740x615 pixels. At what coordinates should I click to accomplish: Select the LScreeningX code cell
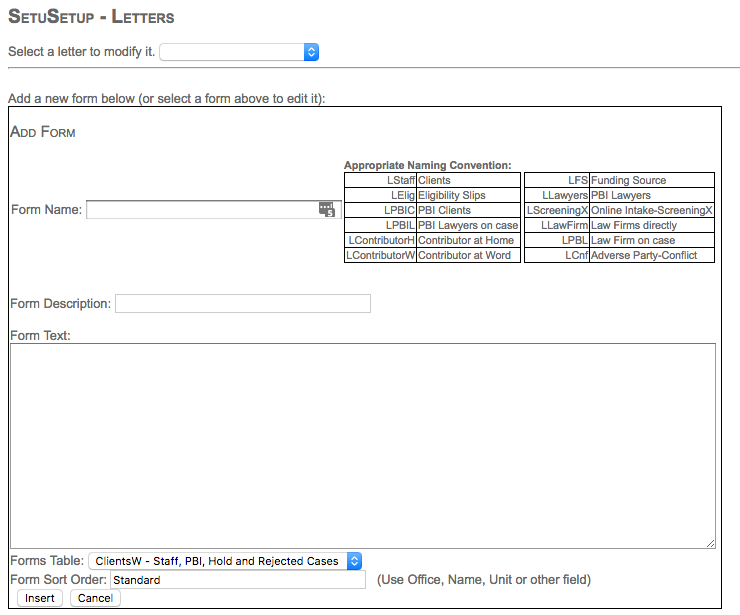point(557,211)
